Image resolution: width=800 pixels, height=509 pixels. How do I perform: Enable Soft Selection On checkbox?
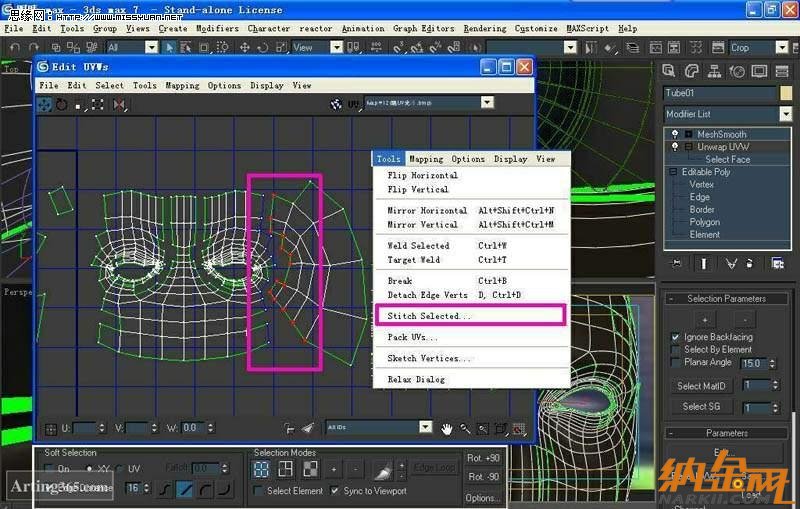point(49,468)
